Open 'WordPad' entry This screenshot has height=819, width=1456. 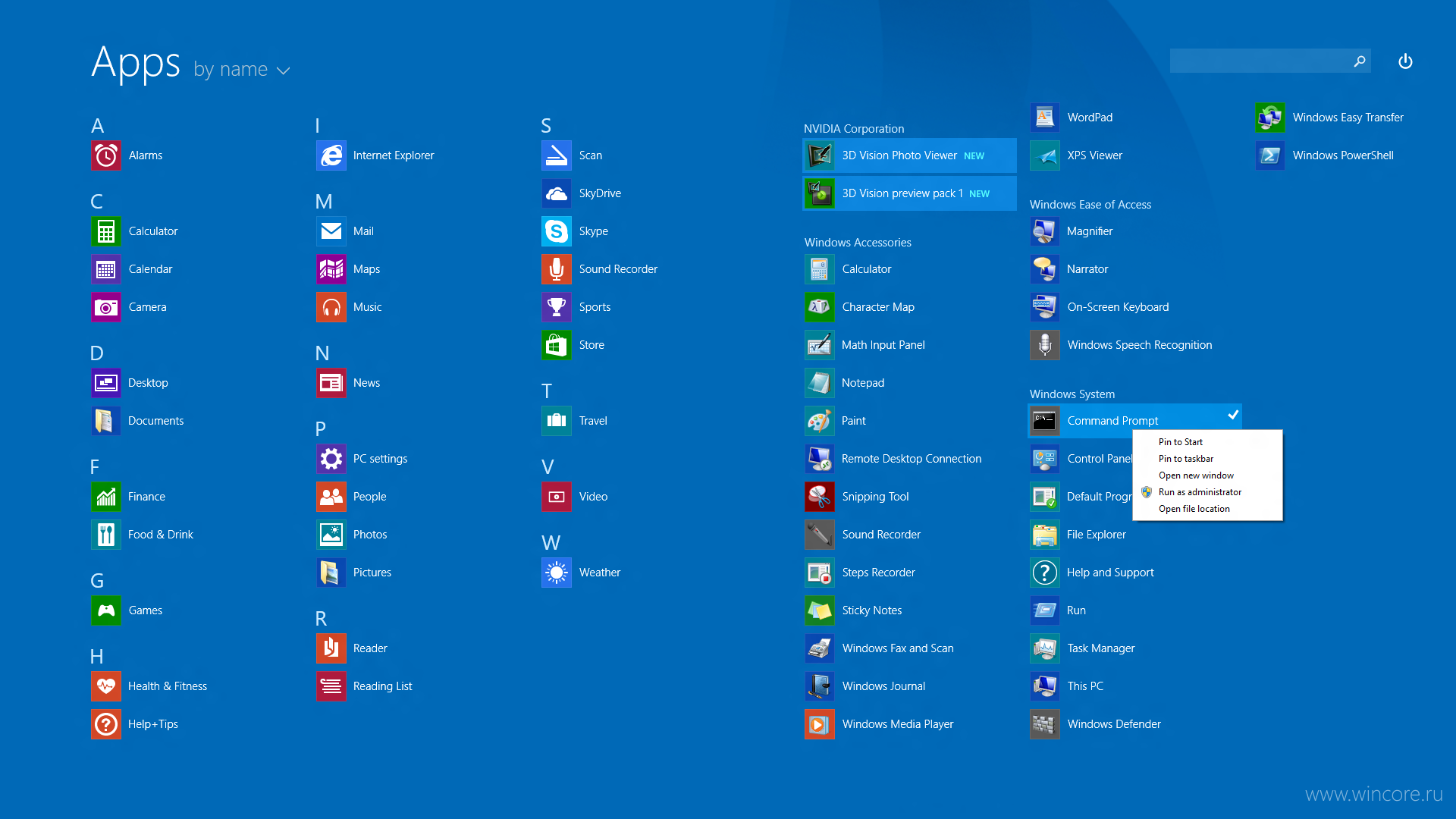point(1072,118)
